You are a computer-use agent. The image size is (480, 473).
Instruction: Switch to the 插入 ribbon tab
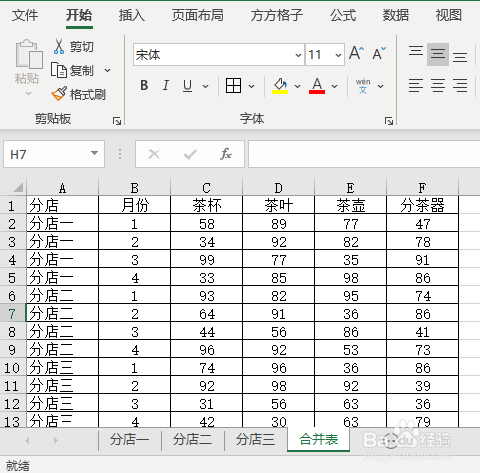pyautogui.click(x=132, y=15)
